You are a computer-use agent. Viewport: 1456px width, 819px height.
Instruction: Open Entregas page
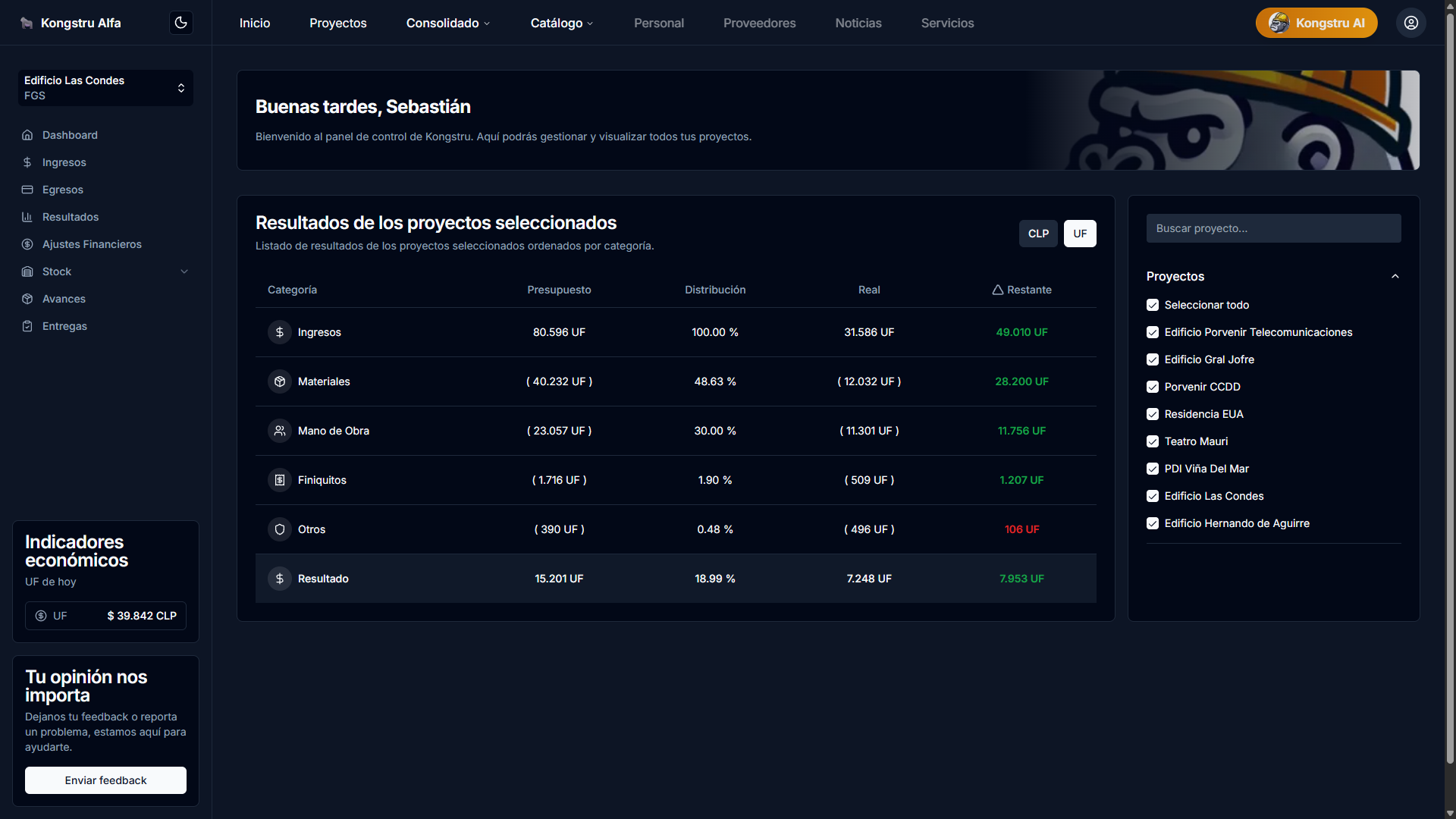pyautogui.click(x=64, y=326)
